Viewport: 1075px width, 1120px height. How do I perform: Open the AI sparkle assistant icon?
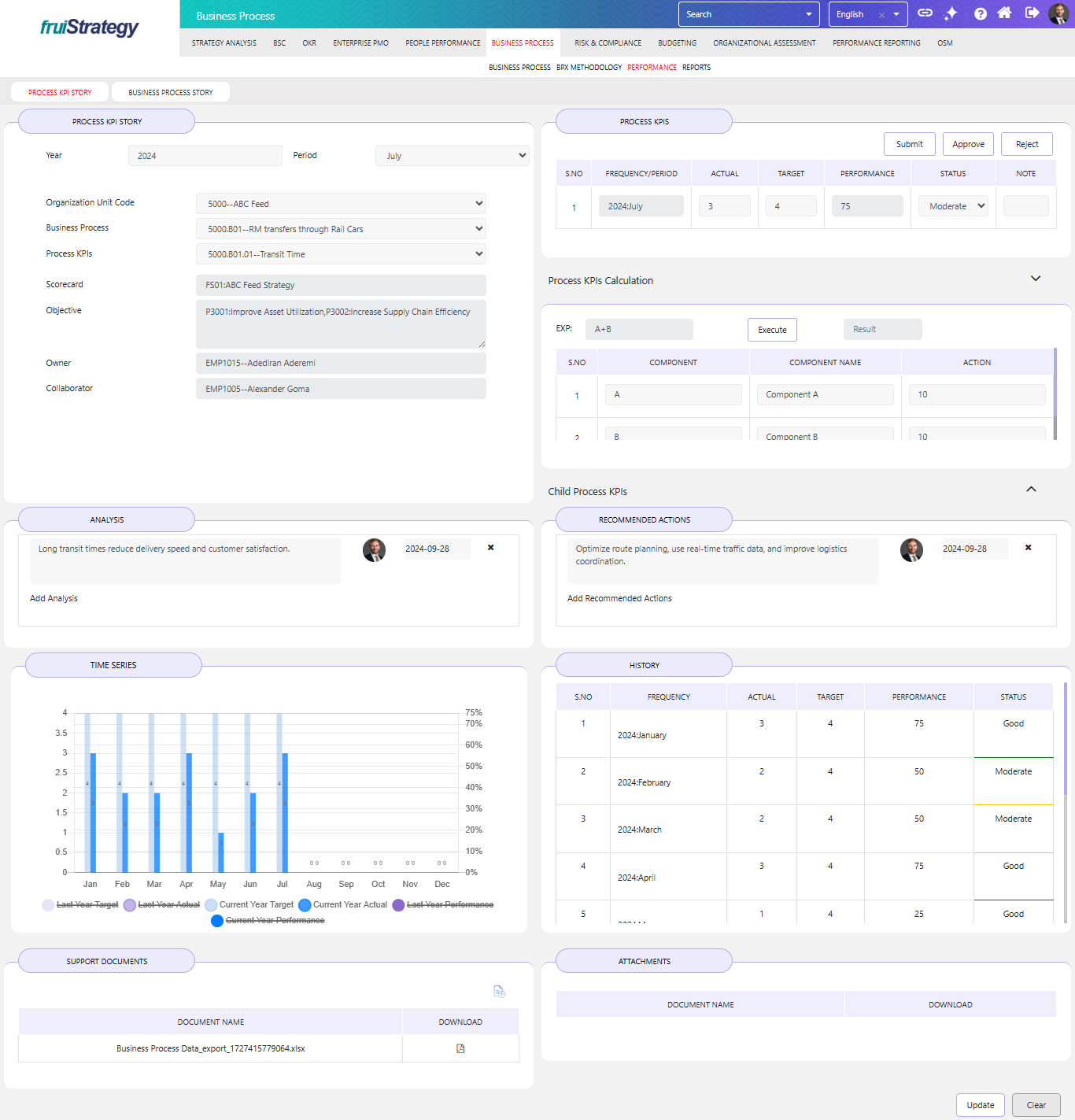click(951, 13)
